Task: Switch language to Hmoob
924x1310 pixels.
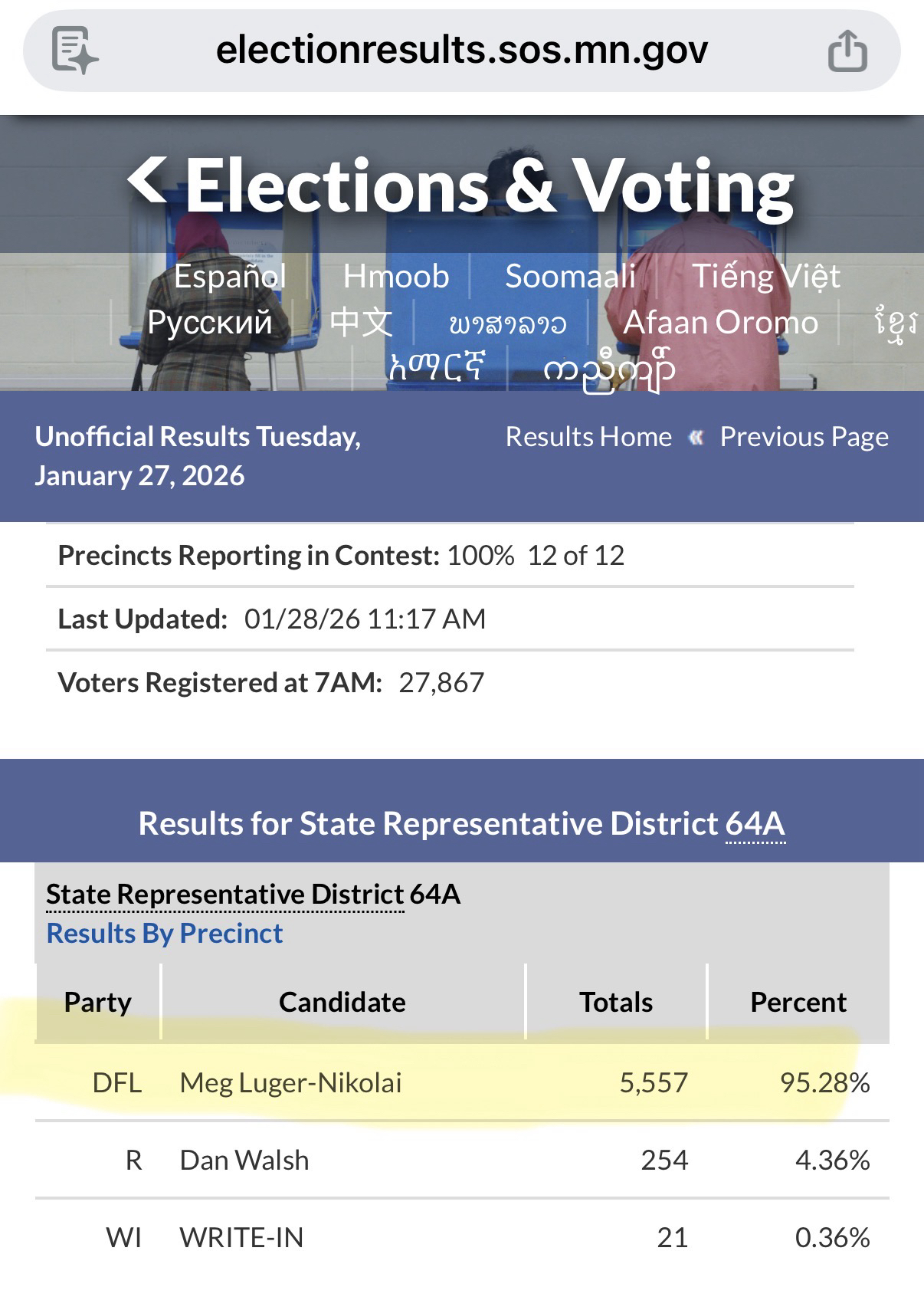Action: click(x=395, y=276)
